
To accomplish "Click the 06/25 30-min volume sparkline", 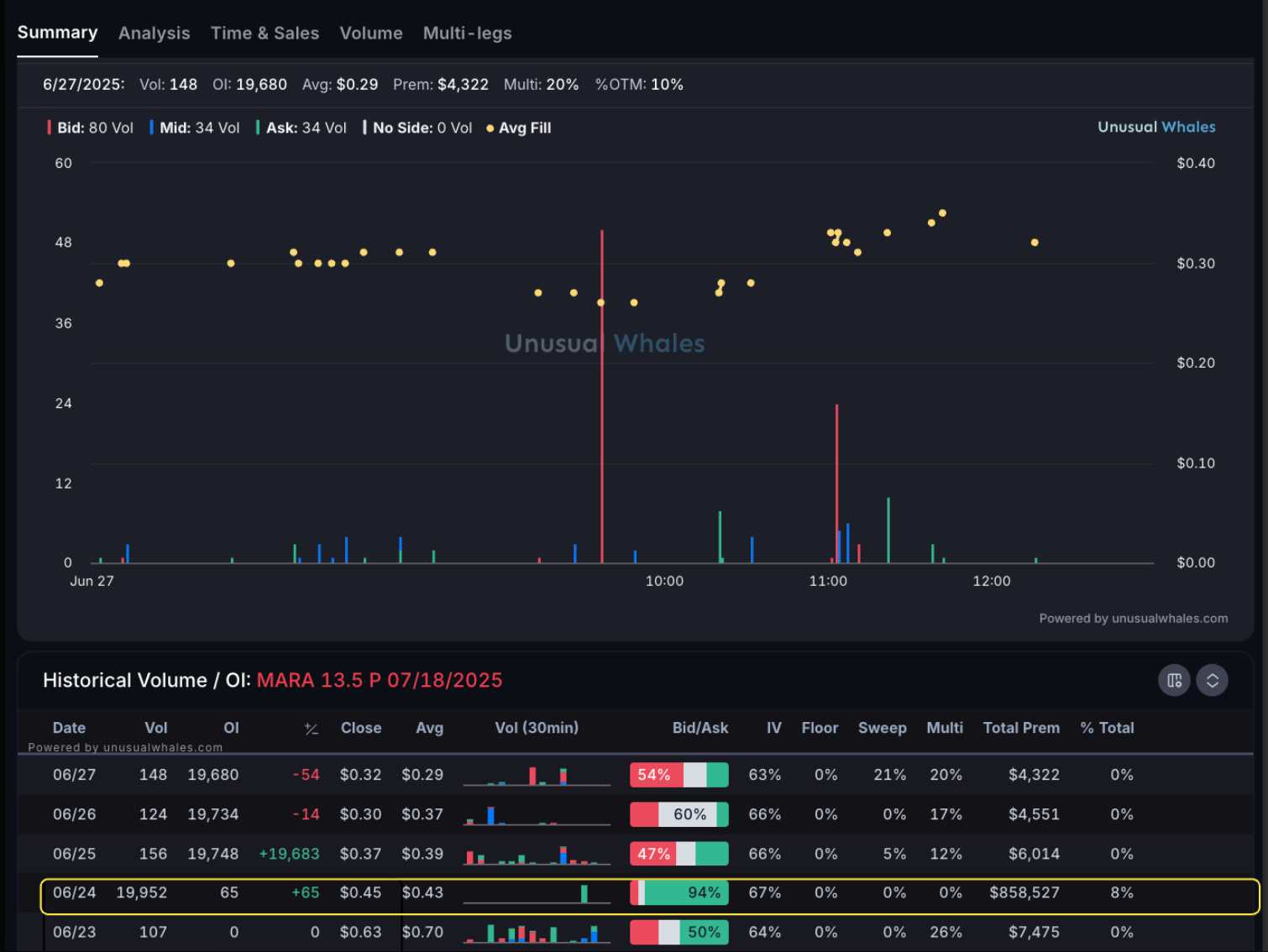I will coord(537,854).
